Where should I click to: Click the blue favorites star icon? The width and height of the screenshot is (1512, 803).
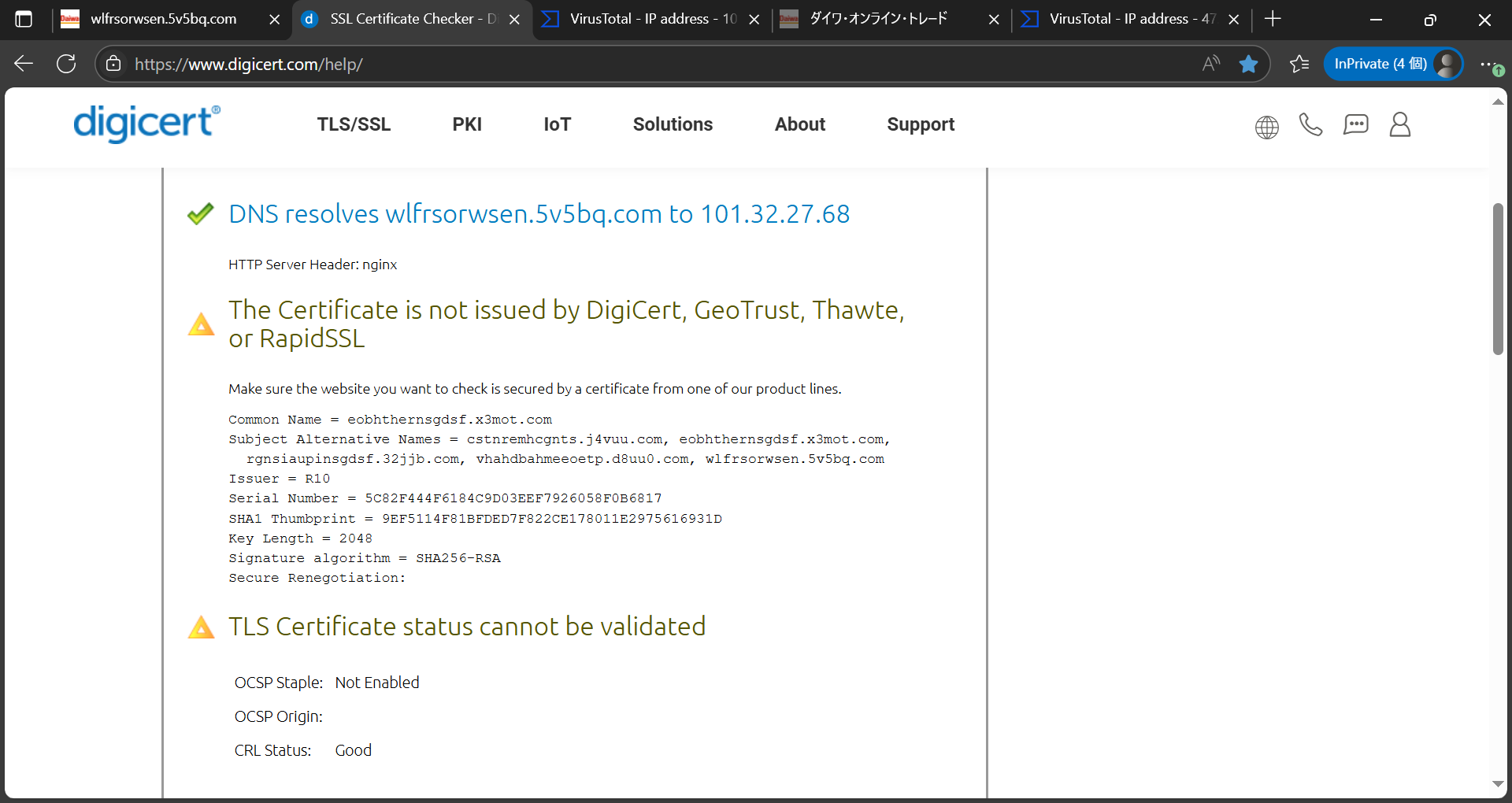pyautogui.click(x=1248, y=64)
